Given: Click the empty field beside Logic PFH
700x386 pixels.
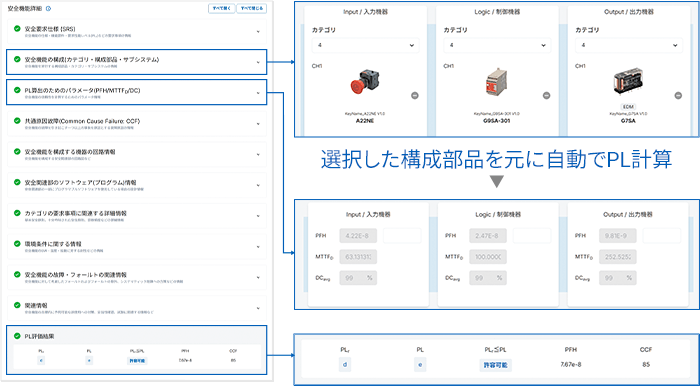Looking at the screenshot, I should (x=532, y=236).
